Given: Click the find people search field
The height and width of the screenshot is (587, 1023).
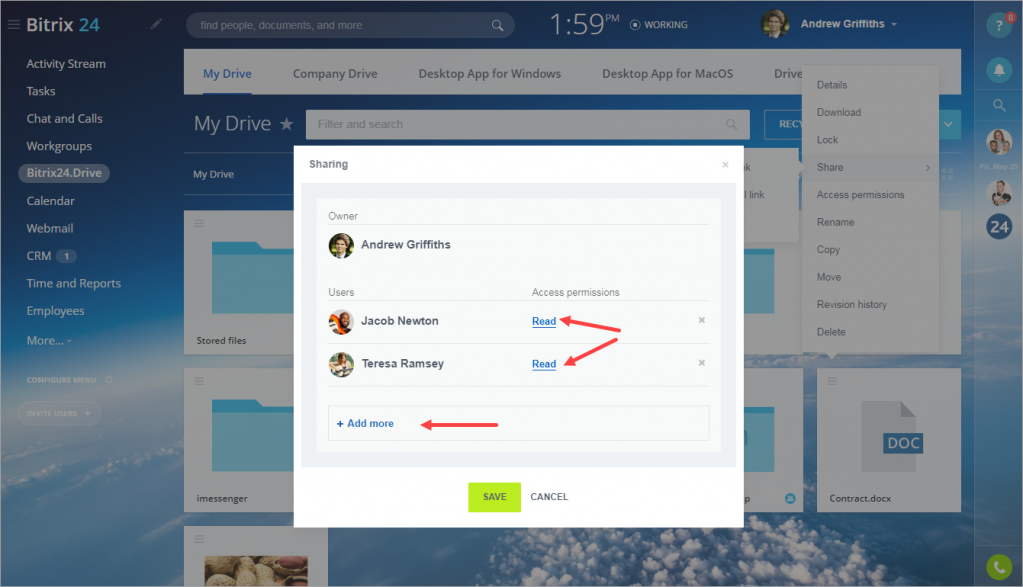Looking at the screenshot, I should [x=350, y=25].
